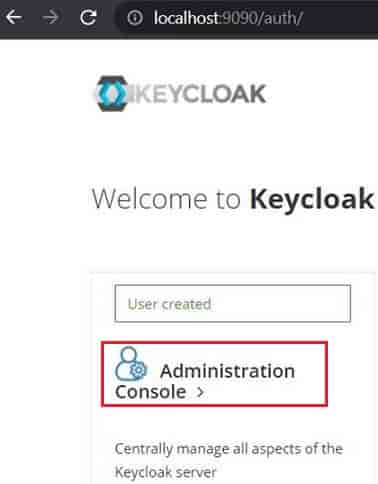
Task: Click the 'User created' text
Action: coord(169,304)
